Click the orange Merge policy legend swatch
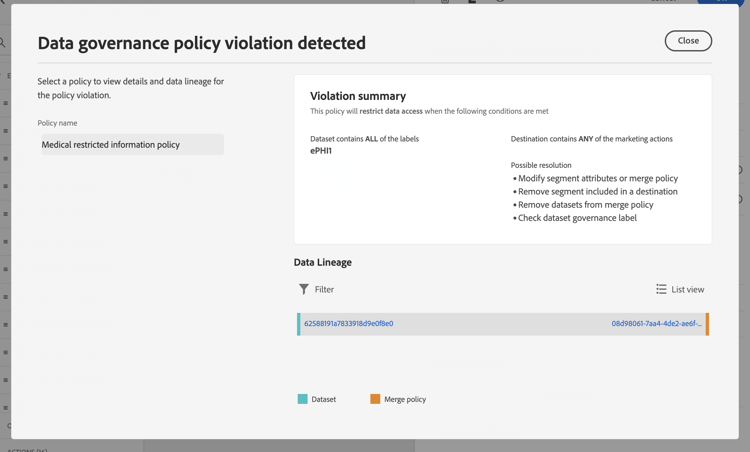The image size is (750, 452). 375,399
